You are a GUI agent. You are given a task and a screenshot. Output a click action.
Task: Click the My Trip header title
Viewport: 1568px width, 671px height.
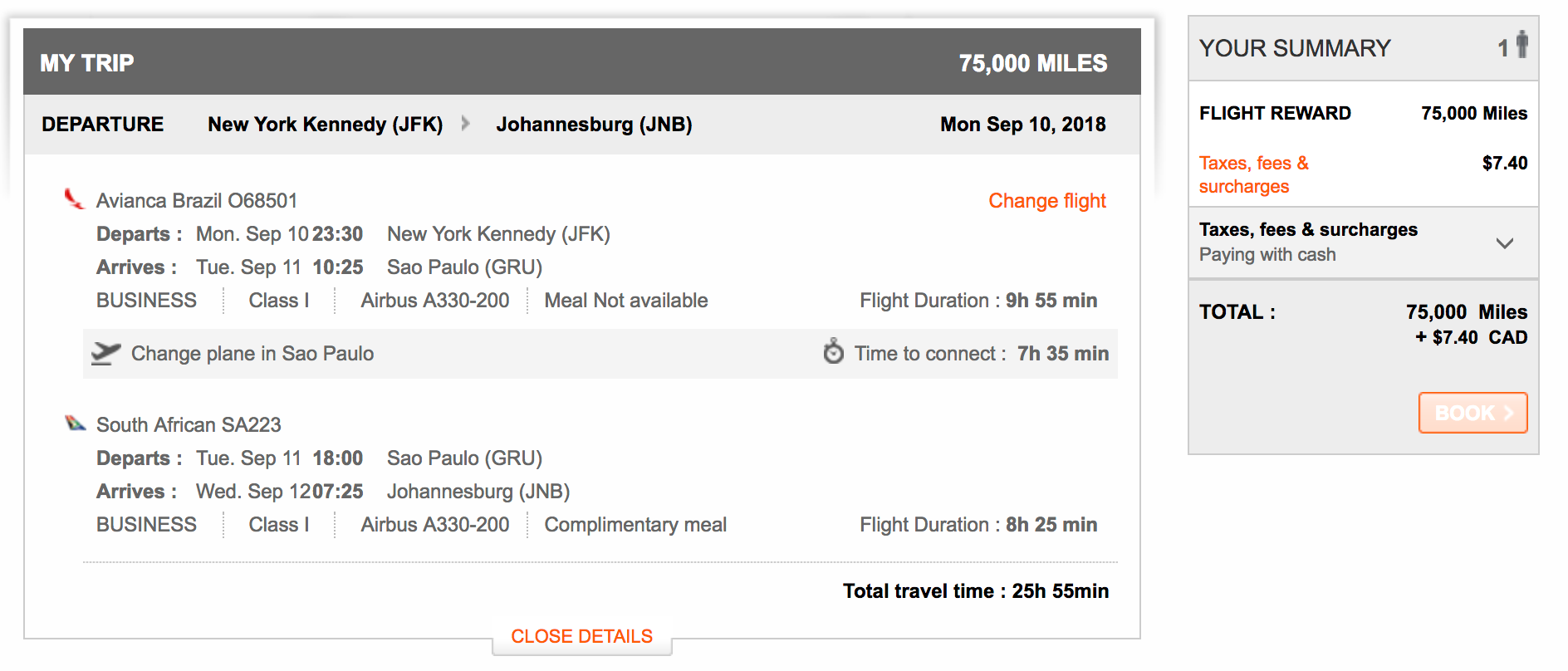pos(87,63)
